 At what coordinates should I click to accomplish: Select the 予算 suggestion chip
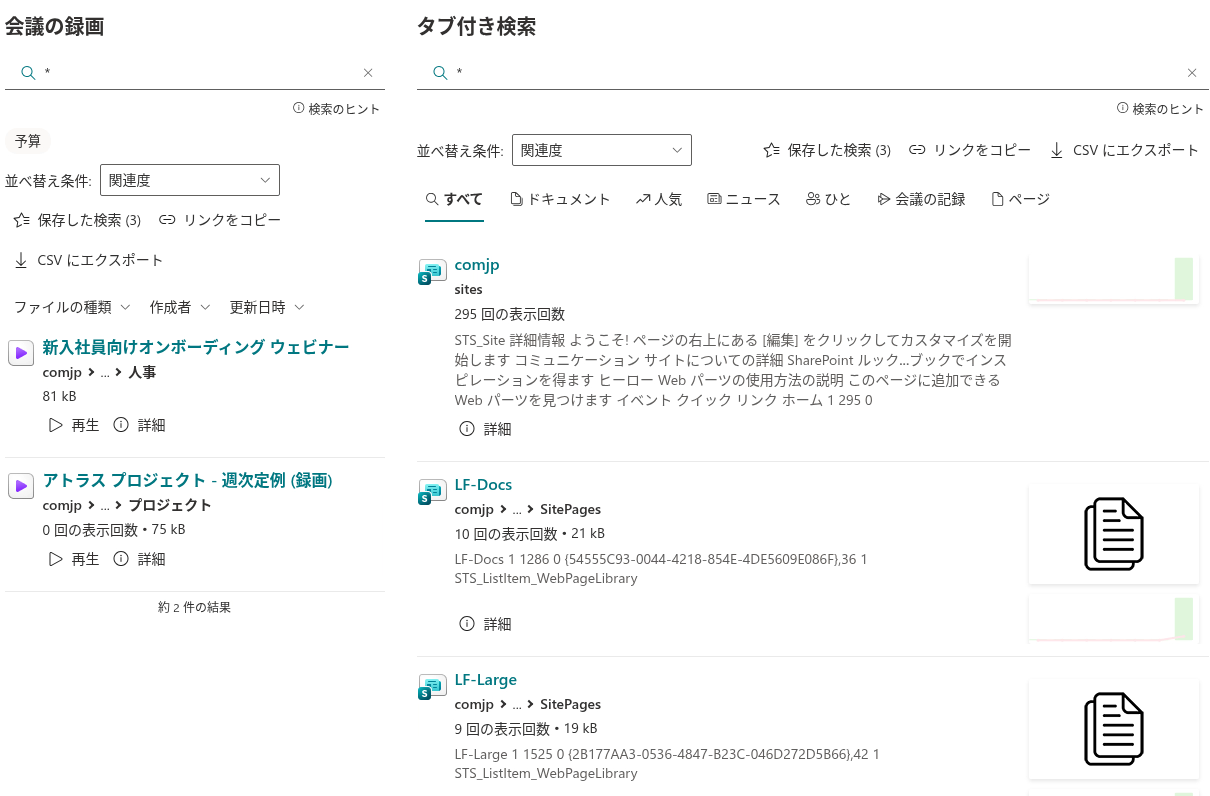pyautogui.click(x=28, y=142)
